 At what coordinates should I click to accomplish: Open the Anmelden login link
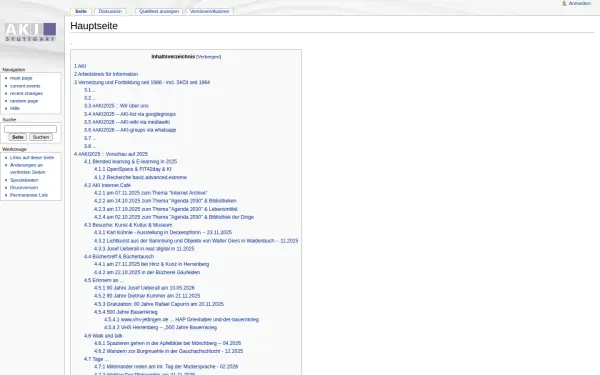click(x=579, y=3)
